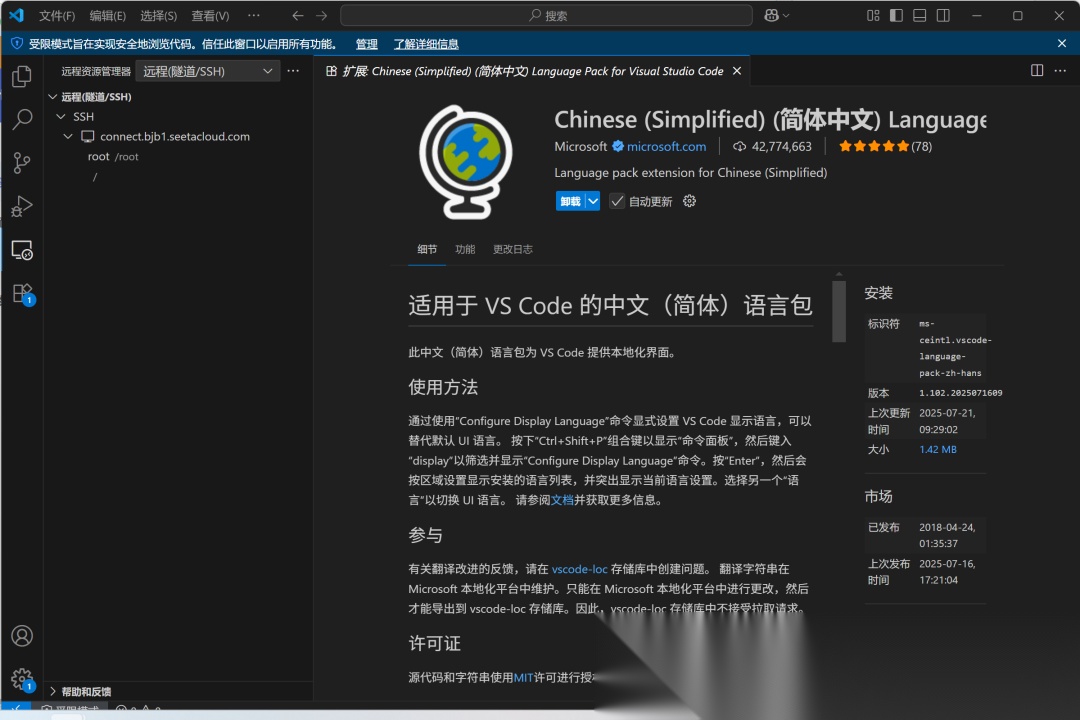Click the five-star rating
Viewport: 1080px width, 720px height.
click(x=873, y=146)
